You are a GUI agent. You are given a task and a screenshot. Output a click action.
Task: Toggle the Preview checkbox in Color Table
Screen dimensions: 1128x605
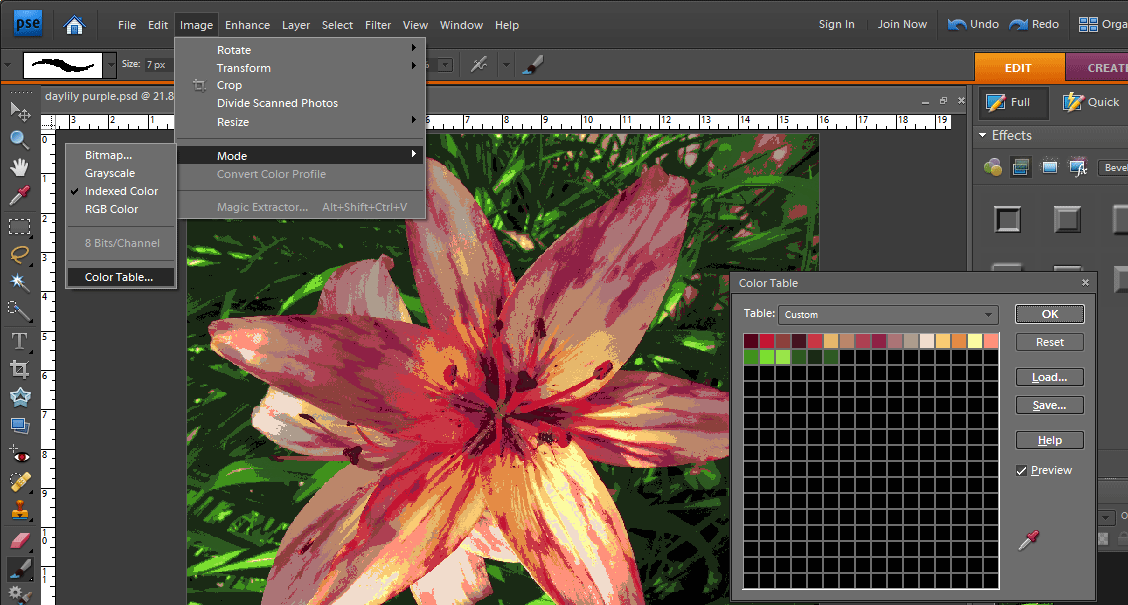tap(1021, 470)
